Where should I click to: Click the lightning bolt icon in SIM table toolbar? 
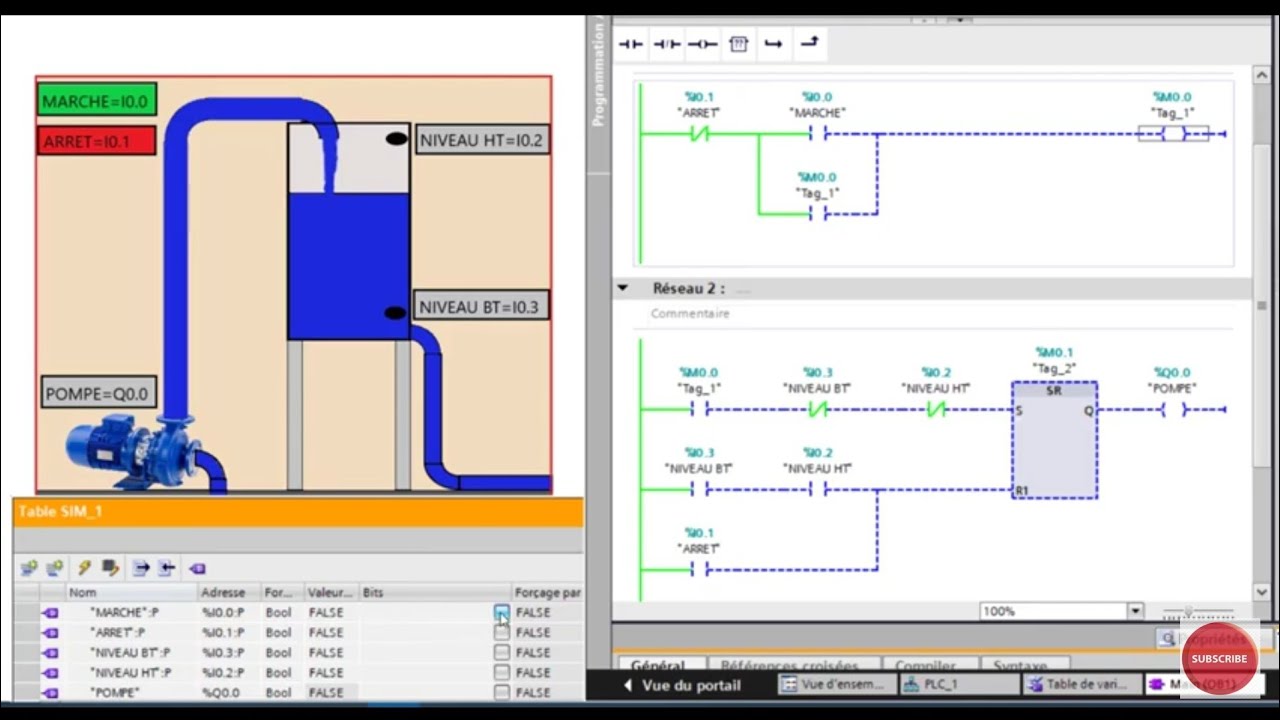(85, 568)
